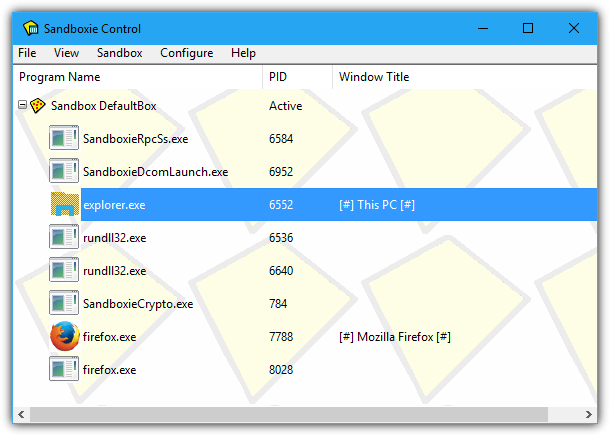Image resolution: width=610 pixels, height=435 pixels.
Task: Click the horizontal scrollbar thumb
Action: (x=289, y=415)
